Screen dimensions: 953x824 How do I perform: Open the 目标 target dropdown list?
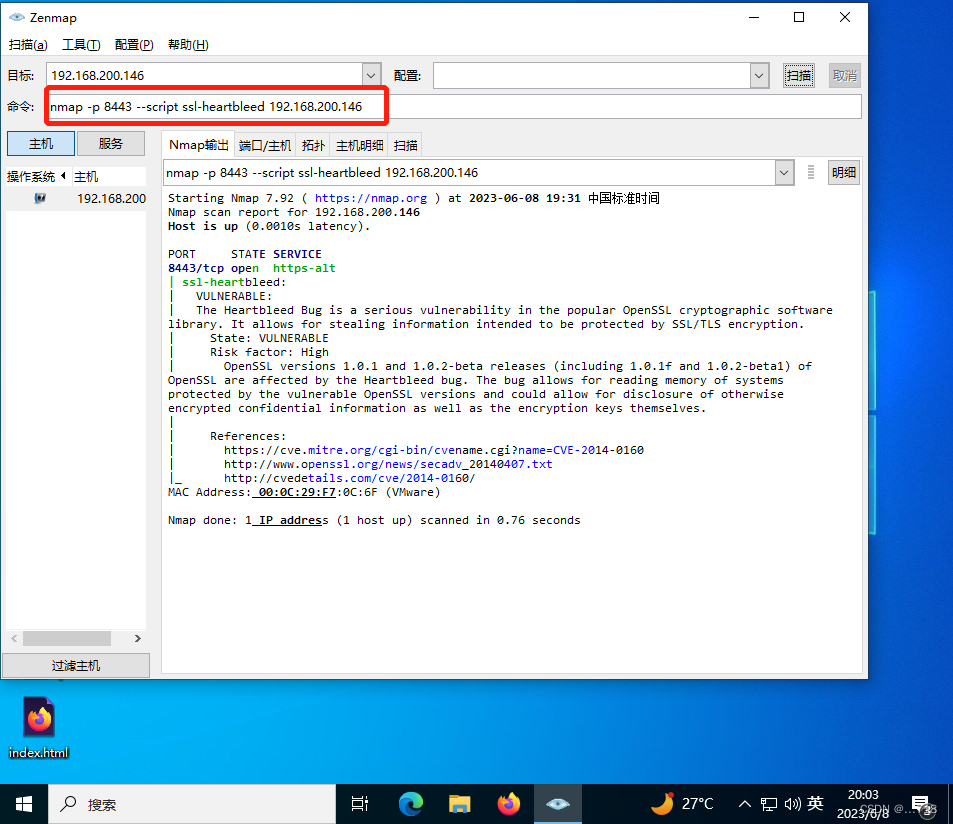coord(371,74)
